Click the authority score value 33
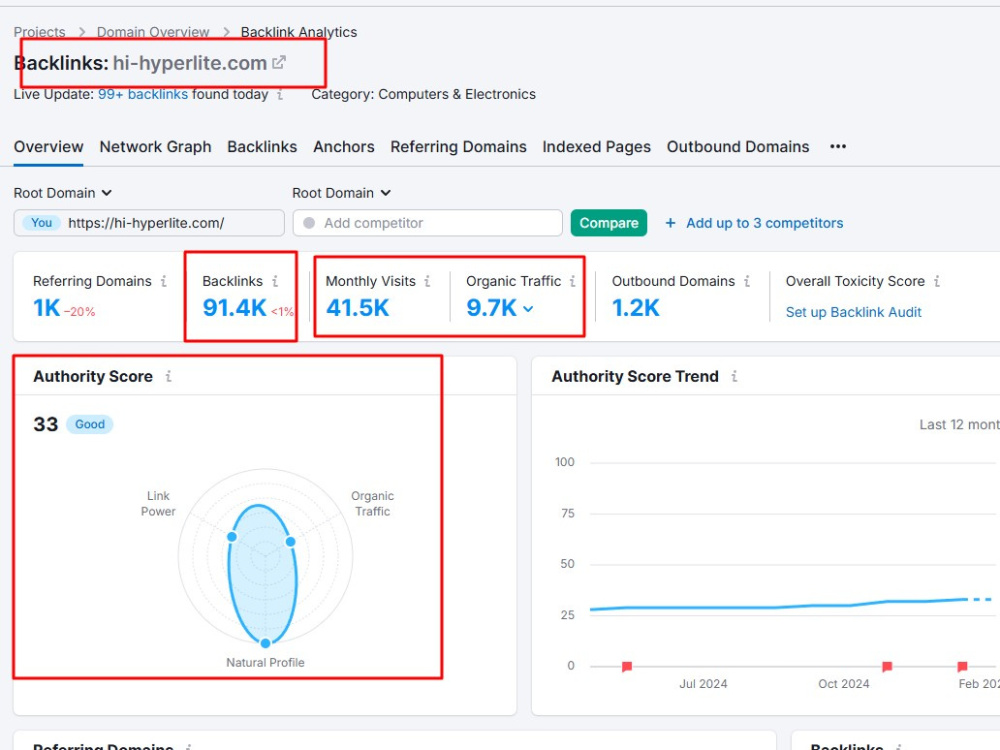Screen dimensions: 1000x750 [45, 424]
